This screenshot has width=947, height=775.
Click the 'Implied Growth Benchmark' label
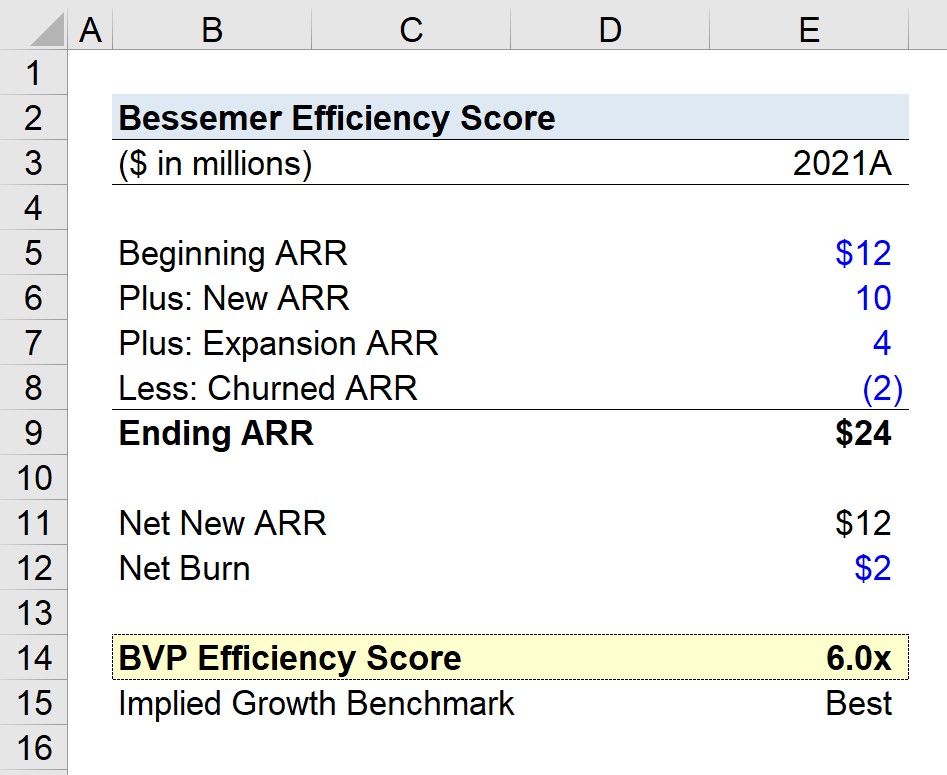click(316, 704)
